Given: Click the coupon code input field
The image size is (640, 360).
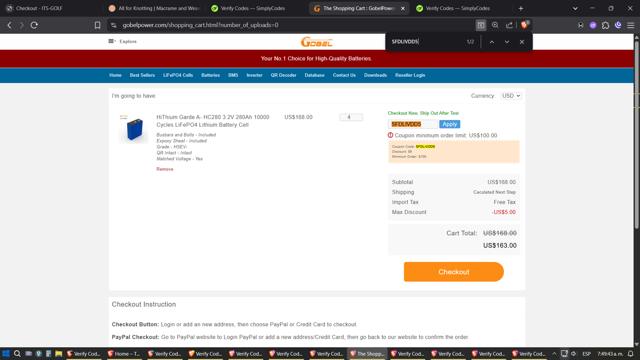Looking at the screenshot, I should (412, 124).
